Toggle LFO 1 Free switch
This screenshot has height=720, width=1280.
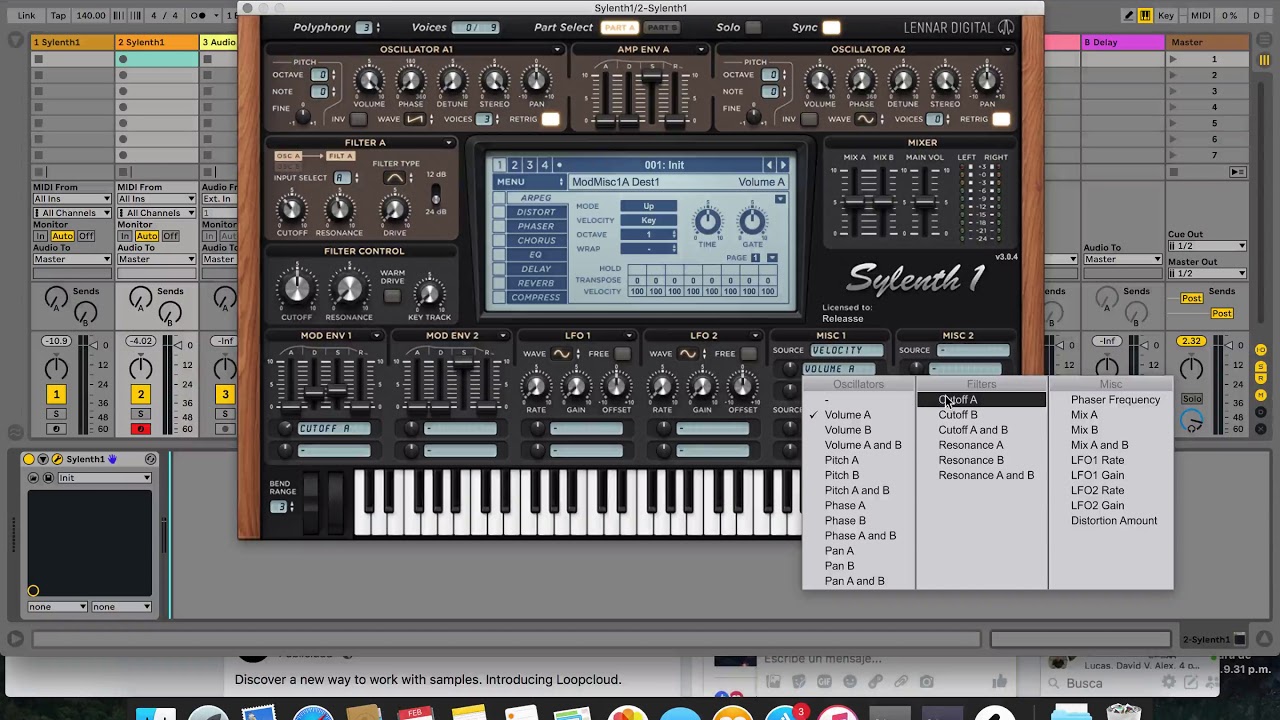click(x=623, y=353)
